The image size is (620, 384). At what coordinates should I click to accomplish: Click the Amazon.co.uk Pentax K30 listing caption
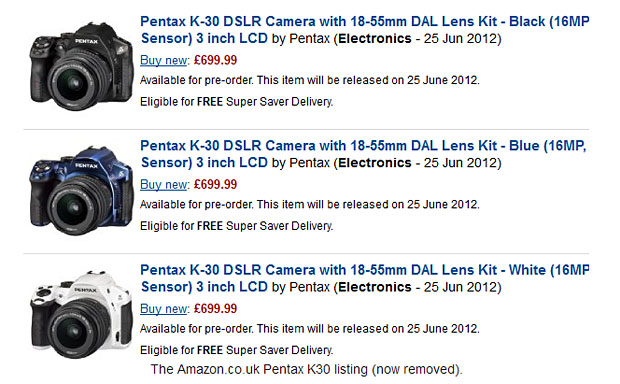(x=306, y=369)
